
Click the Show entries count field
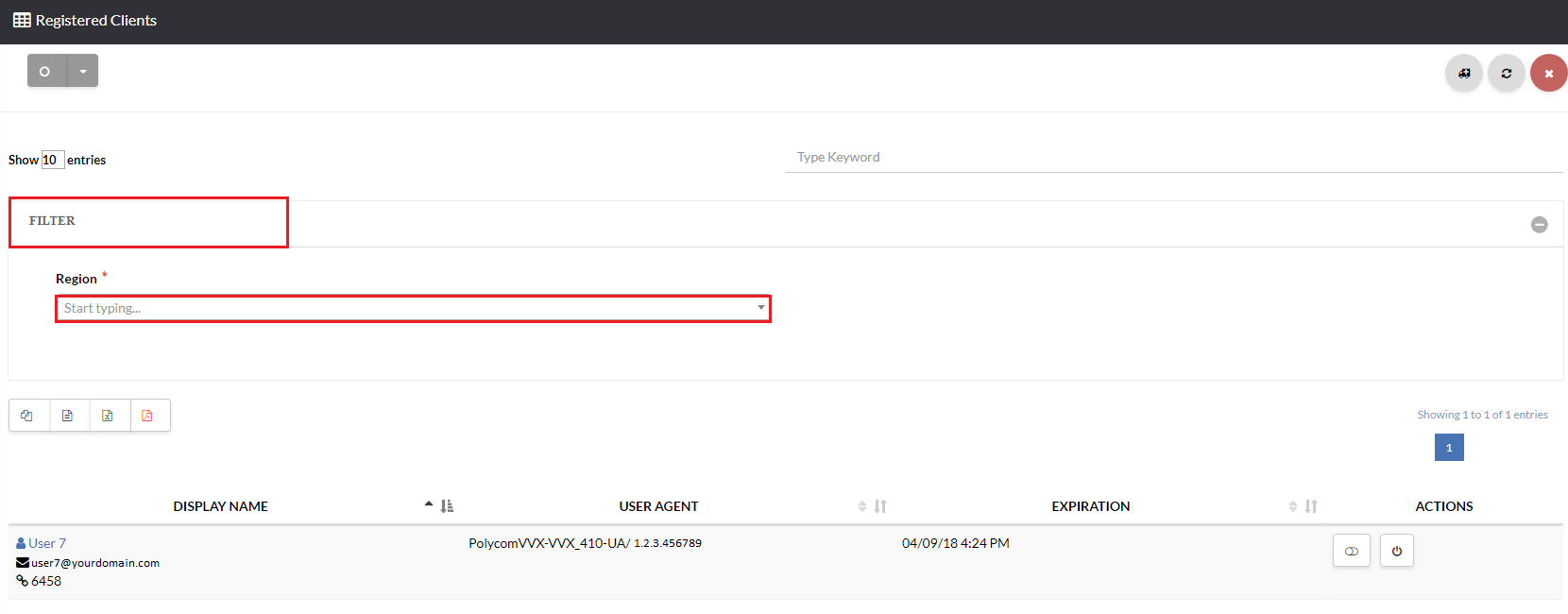52,160
